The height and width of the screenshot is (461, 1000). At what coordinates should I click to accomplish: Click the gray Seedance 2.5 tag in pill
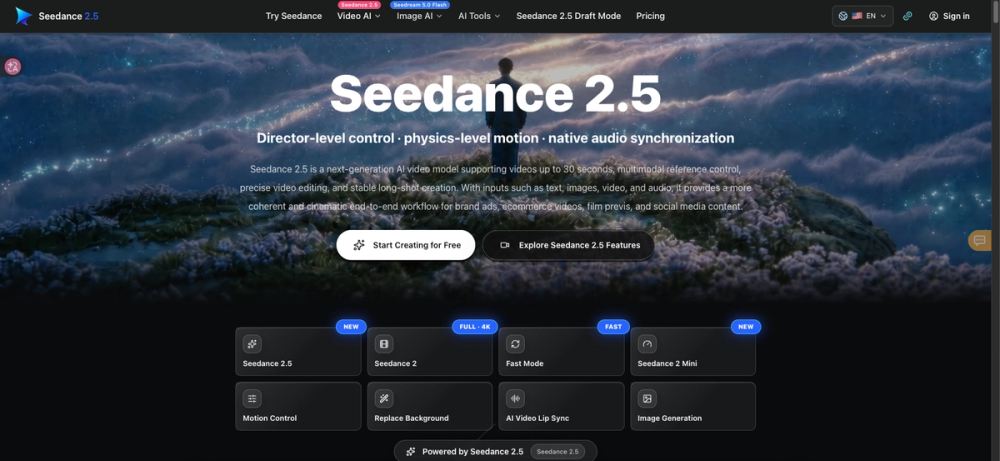pyautogui.click(x=557, y=451)
